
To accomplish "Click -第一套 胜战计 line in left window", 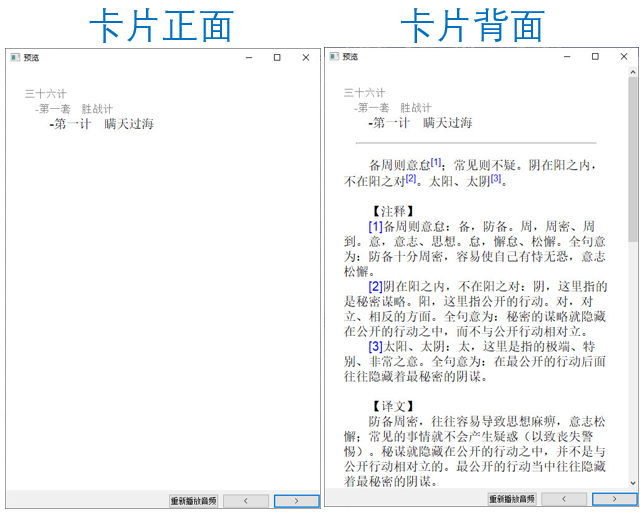I will pyautogui.click(x=74, y=109).
